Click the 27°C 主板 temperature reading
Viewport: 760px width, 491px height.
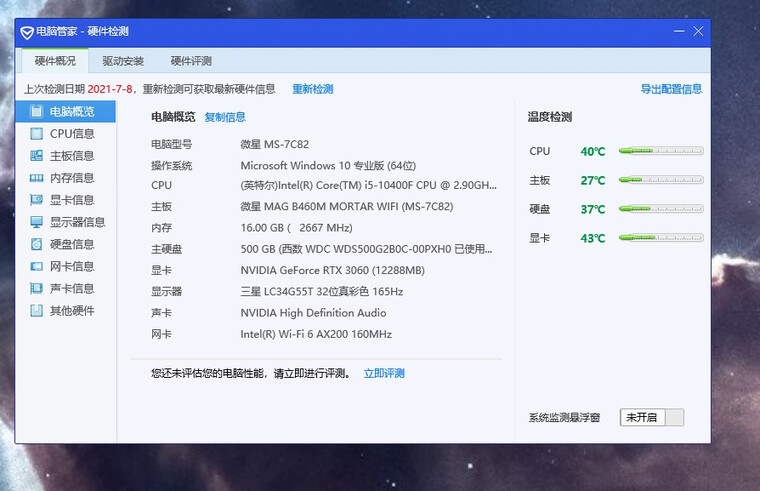(593, 181)
